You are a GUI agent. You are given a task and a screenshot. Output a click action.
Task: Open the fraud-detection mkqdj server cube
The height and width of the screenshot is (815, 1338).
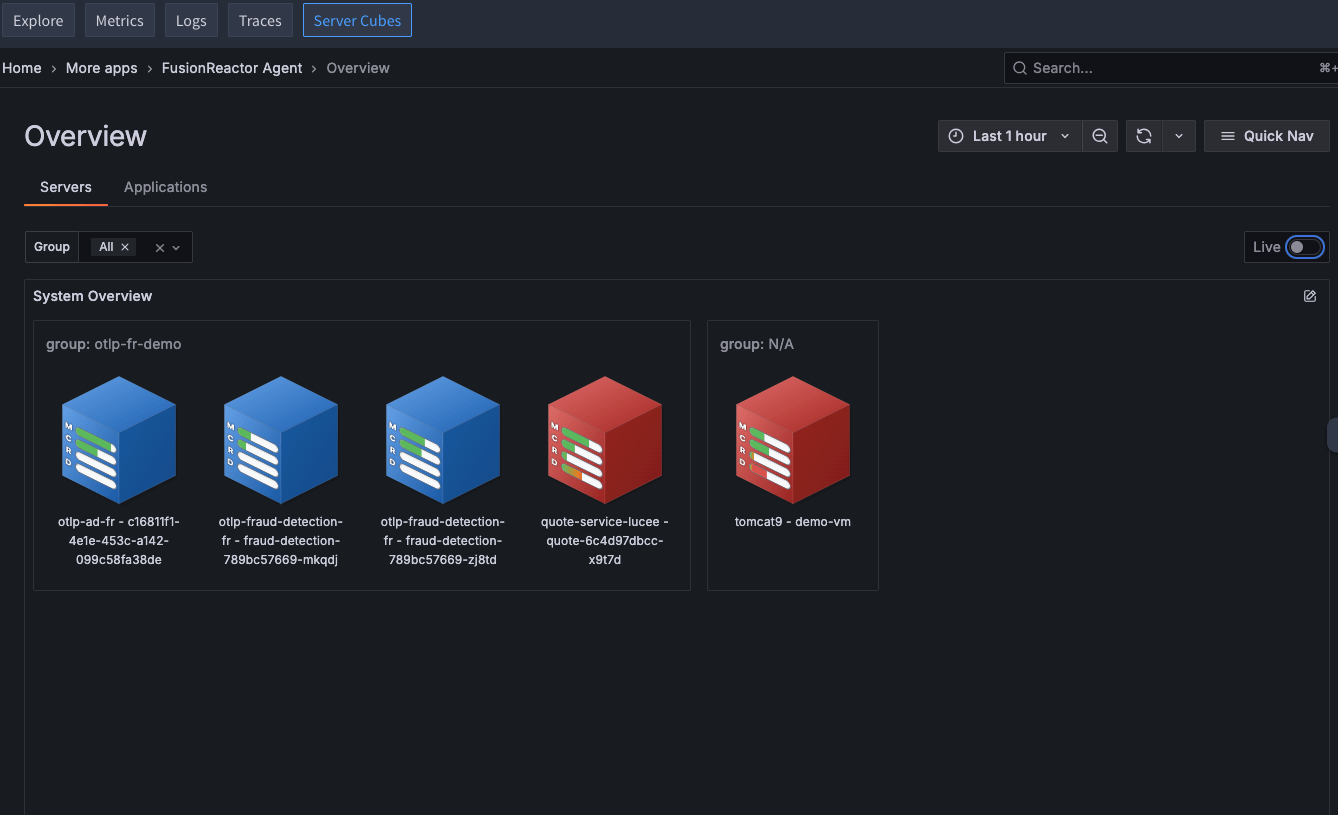[x=280, y=440]
